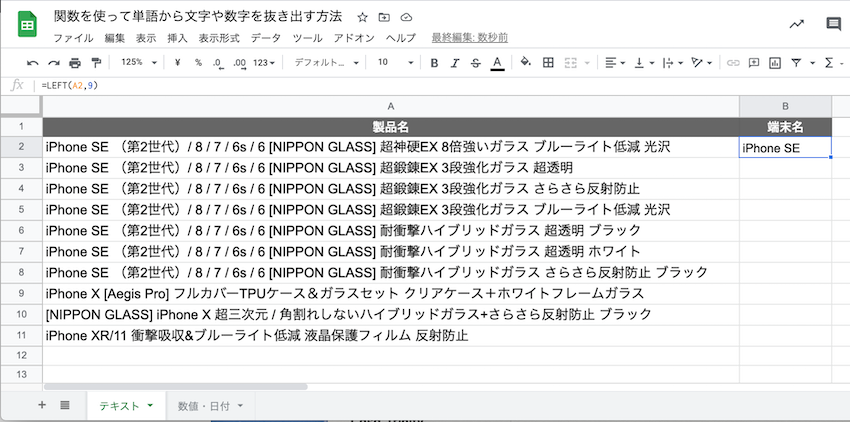
Task: Open the cell borders tool
Action: pyautogui.click(x=548, y=62)
